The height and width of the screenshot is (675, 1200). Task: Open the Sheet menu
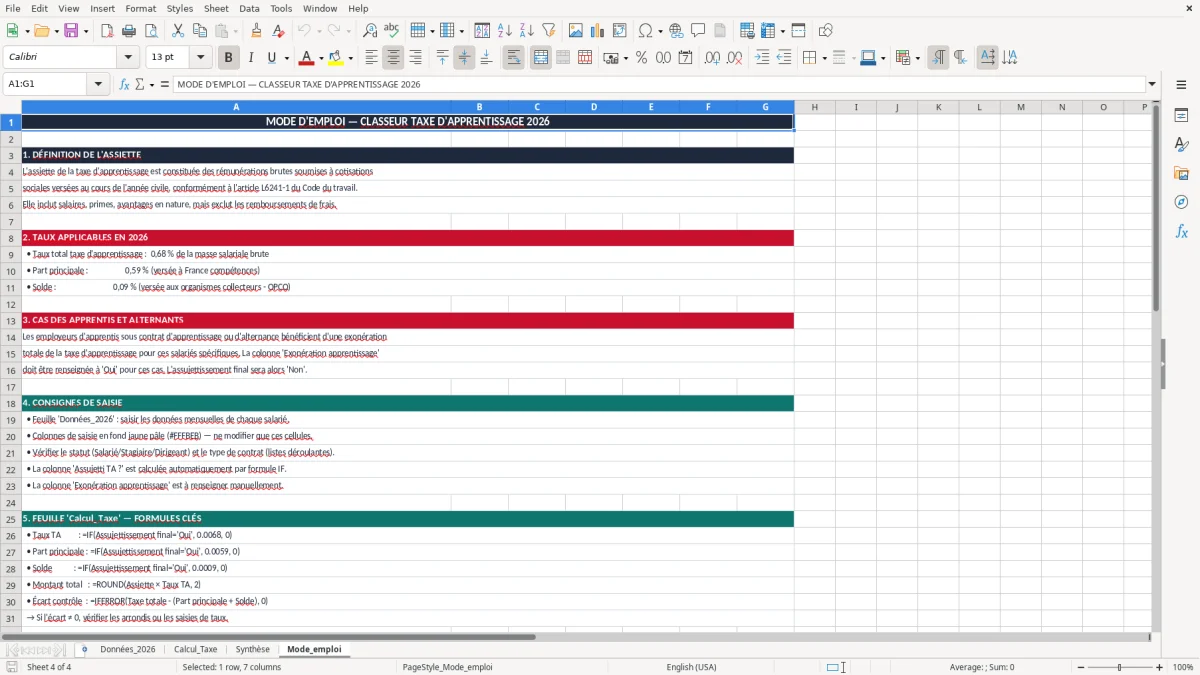coord(216,8)
